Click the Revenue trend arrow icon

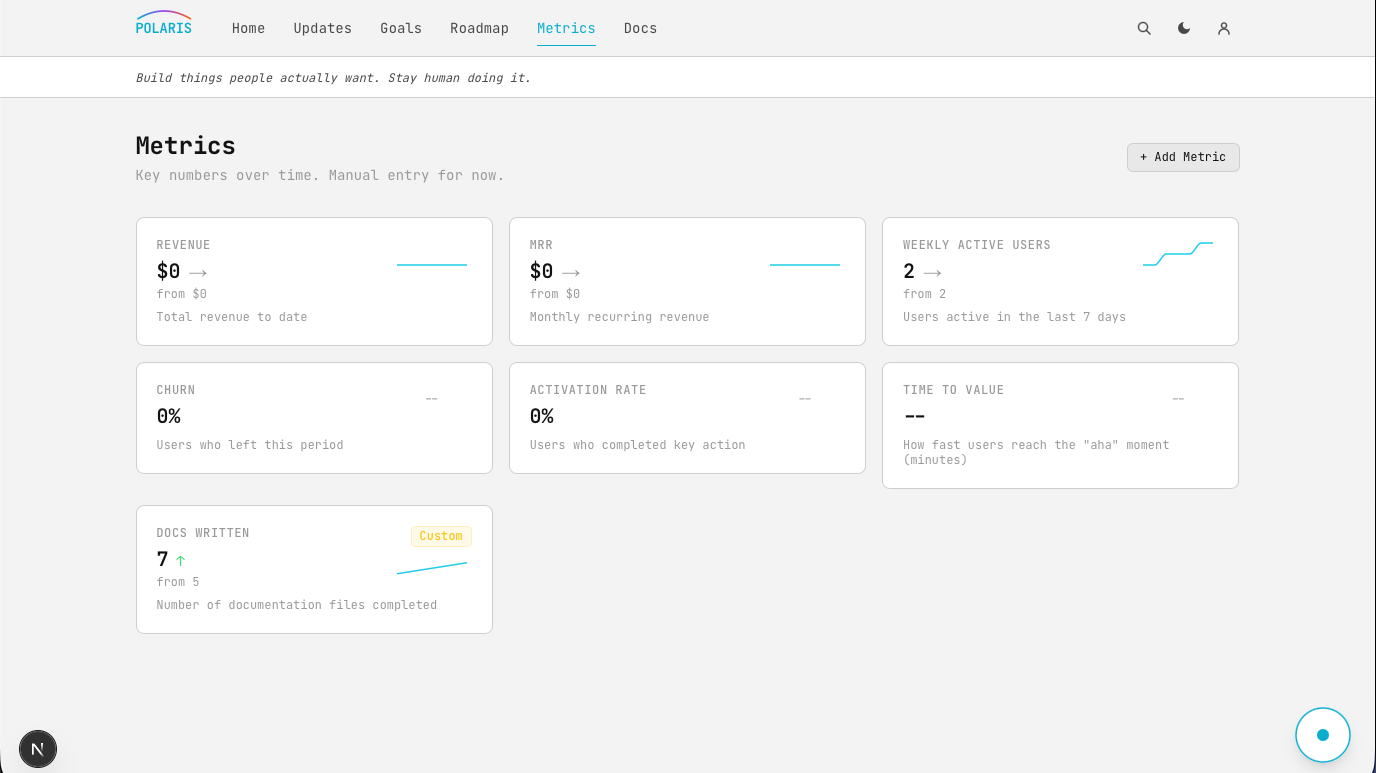click(198, 272)
